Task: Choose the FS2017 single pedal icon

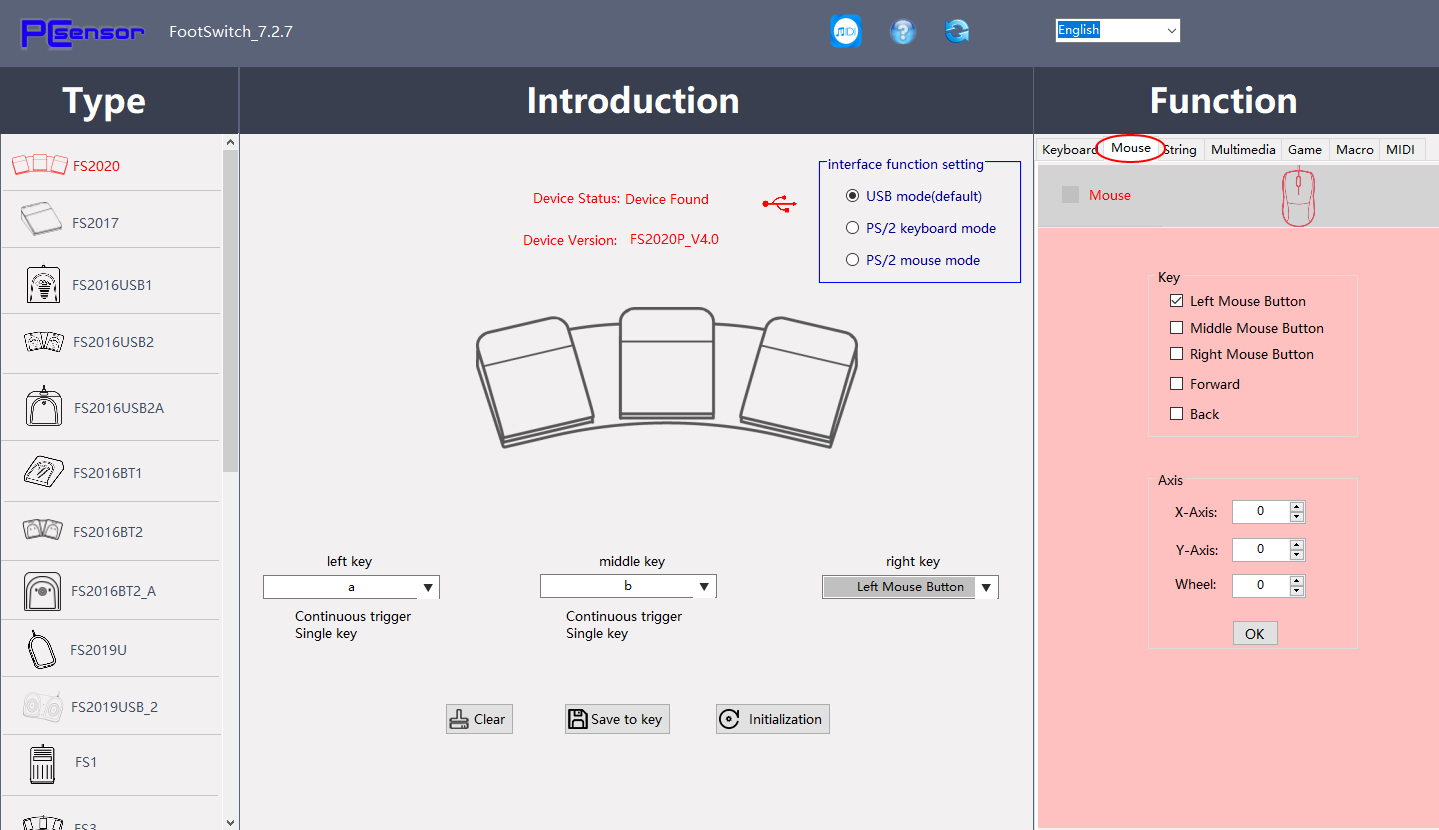Action: [40, 220]
